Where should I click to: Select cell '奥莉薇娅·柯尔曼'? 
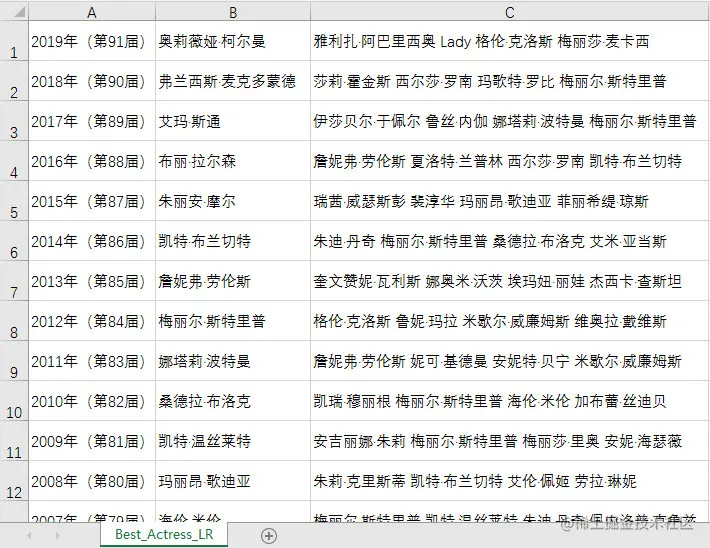coord(233,41)
